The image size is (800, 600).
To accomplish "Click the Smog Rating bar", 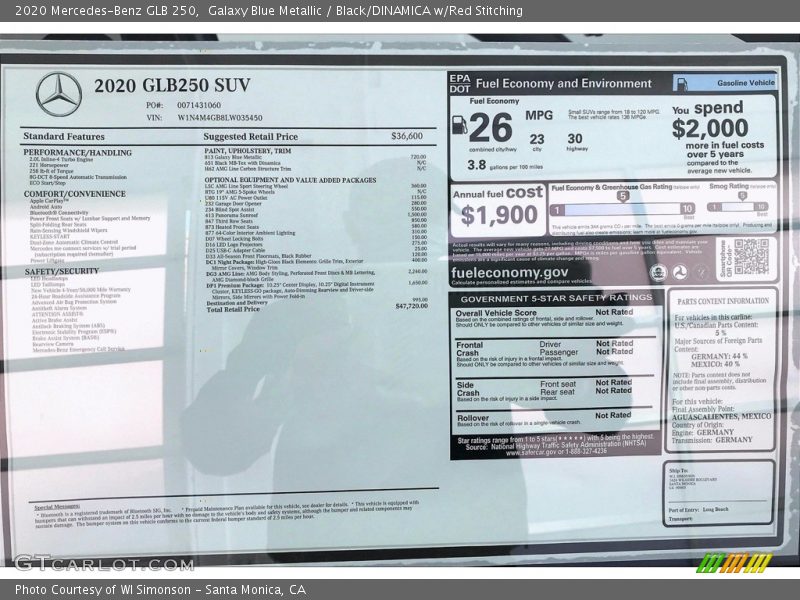I will [738, 207].
